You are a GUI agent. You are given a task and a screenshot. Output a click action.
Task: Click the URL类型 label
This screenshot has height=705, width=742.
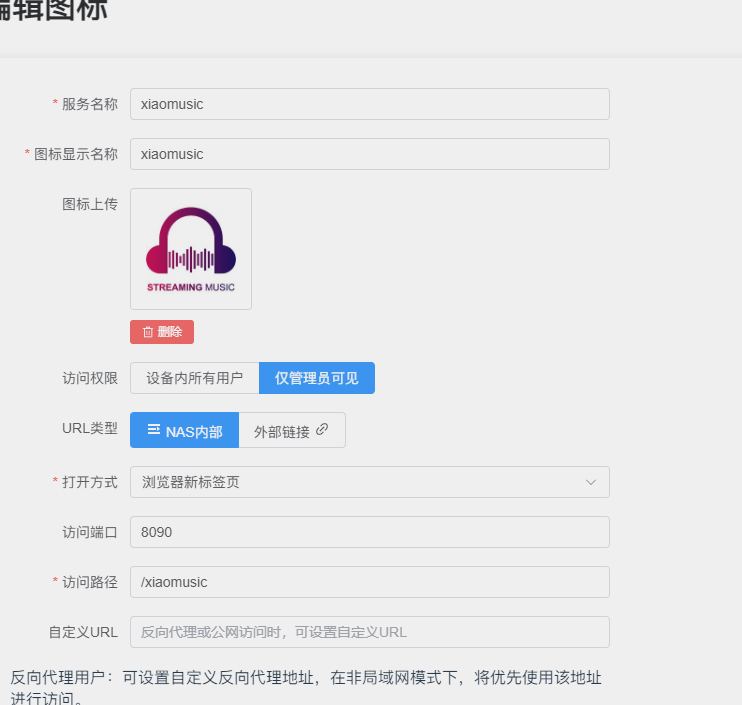[x=89, y=428]
